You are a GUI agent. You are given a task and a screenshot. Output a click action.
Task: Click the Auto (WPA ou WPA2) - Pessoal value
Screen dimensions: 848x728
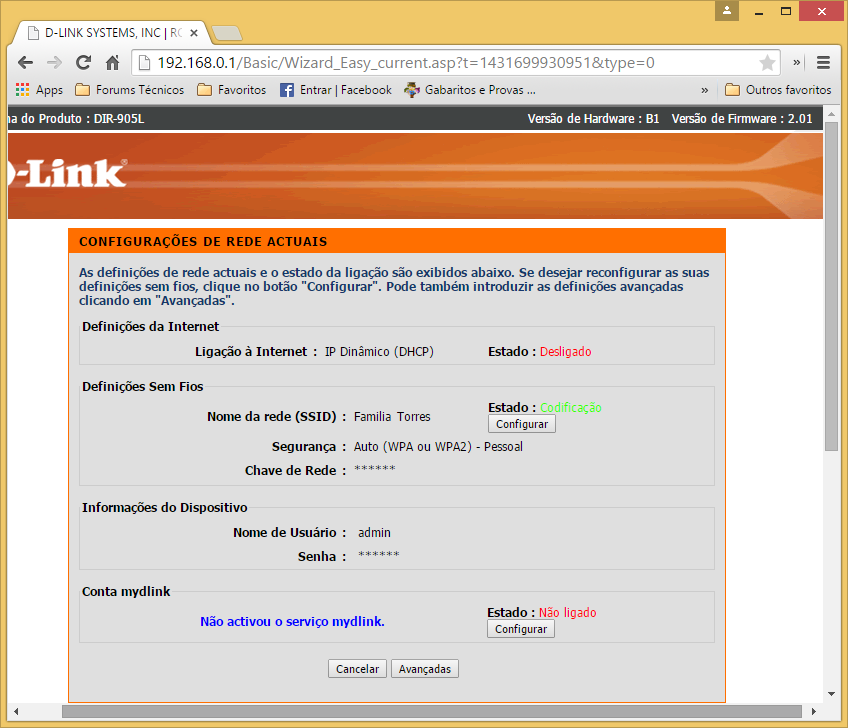tap(438, 447)
